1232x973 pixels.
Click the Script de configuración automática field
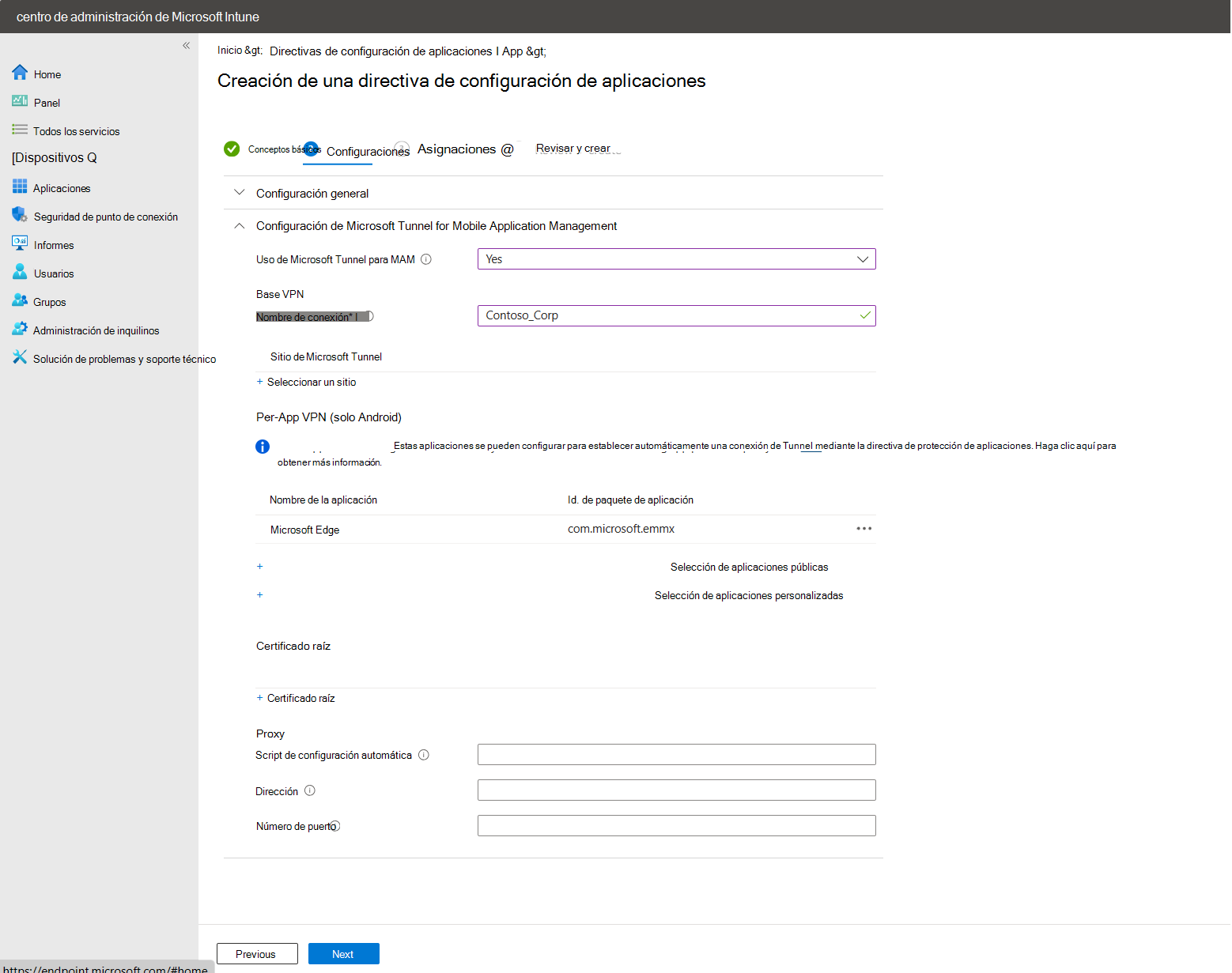677,755
